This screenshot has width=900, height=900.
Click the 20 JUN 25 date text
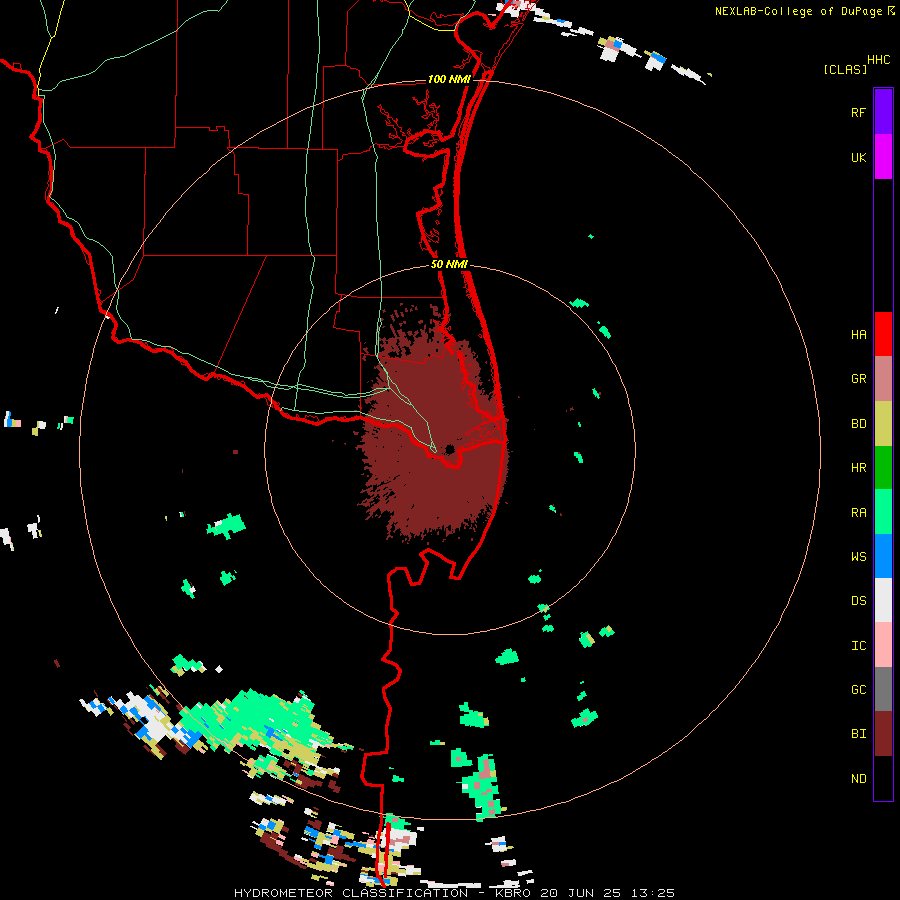[x=584, y=893]
